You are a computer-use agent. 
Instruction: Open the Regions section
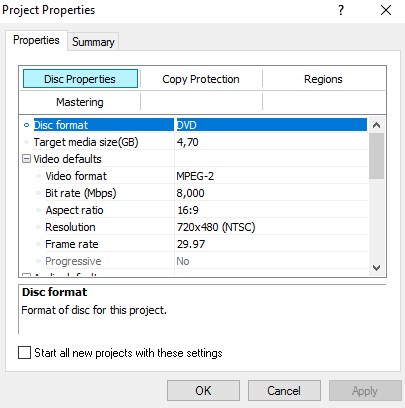coord(323,79)
